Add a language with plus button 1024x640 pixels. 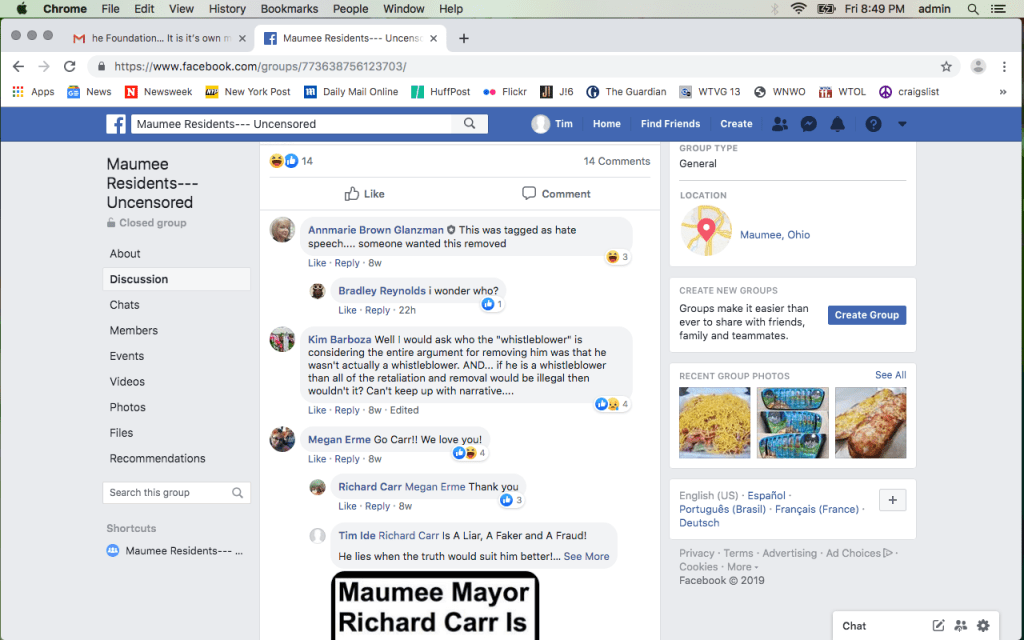click(x=892, y=500)
